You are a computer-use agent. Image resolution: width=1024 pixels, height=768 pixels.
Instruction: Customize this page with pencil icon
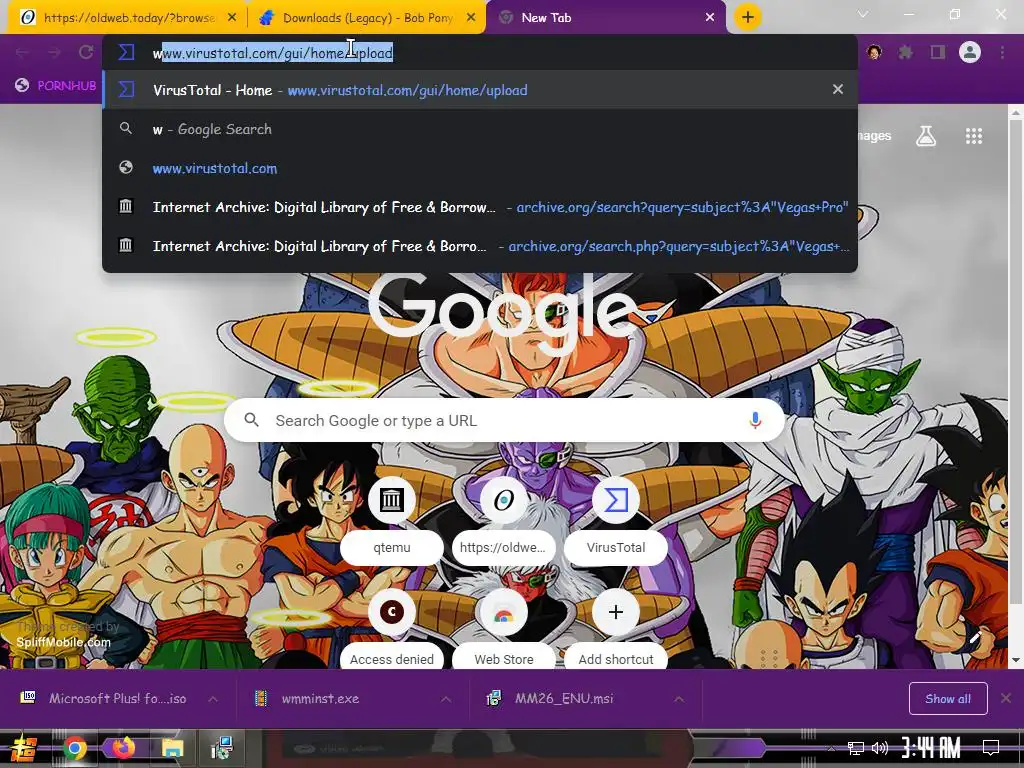click(976, 637)
